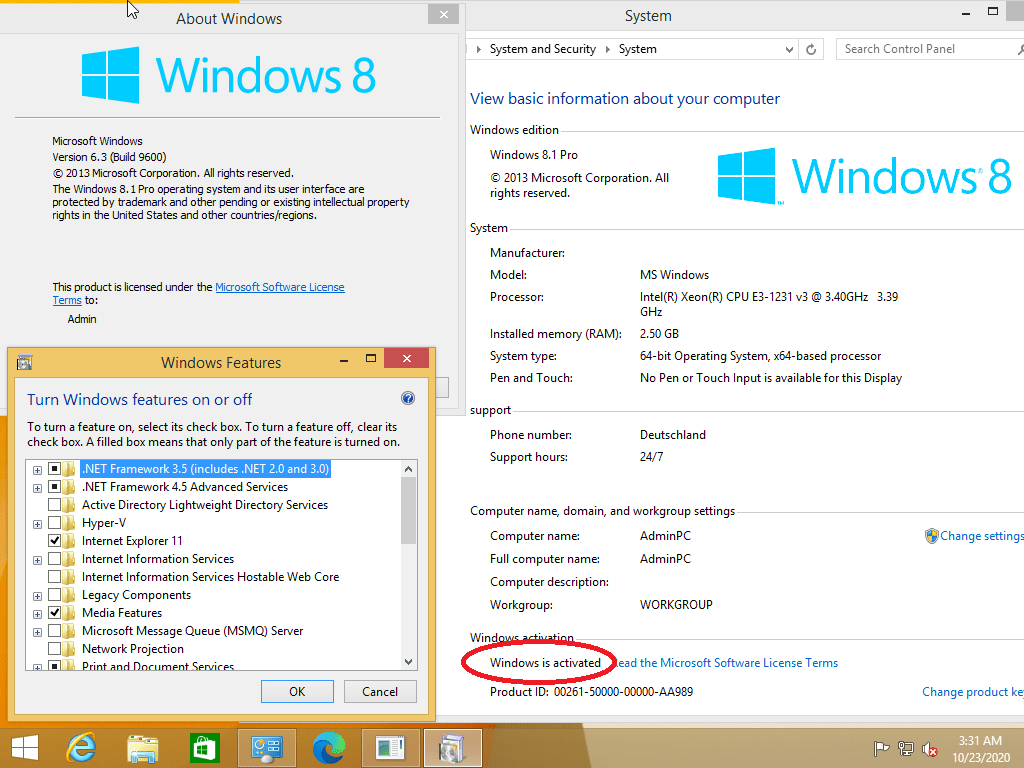Go to System and Security breadcrumb
This screenshot has height=768, width=1024.
543,49
